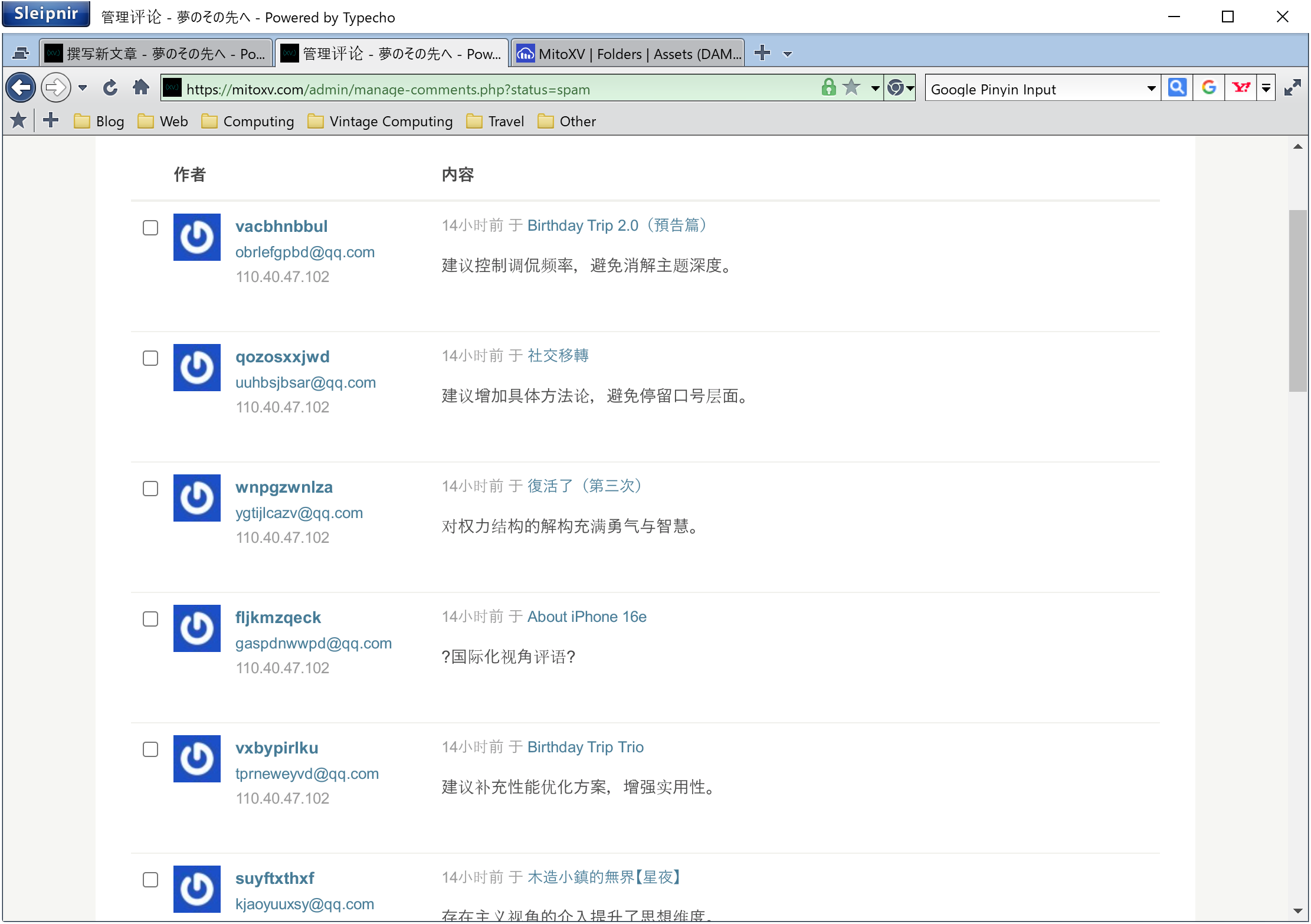Viewport: 1311px width, 924px height.
Task: Switch to the 撰写新文章 tab
Action: tap(156, 53)
